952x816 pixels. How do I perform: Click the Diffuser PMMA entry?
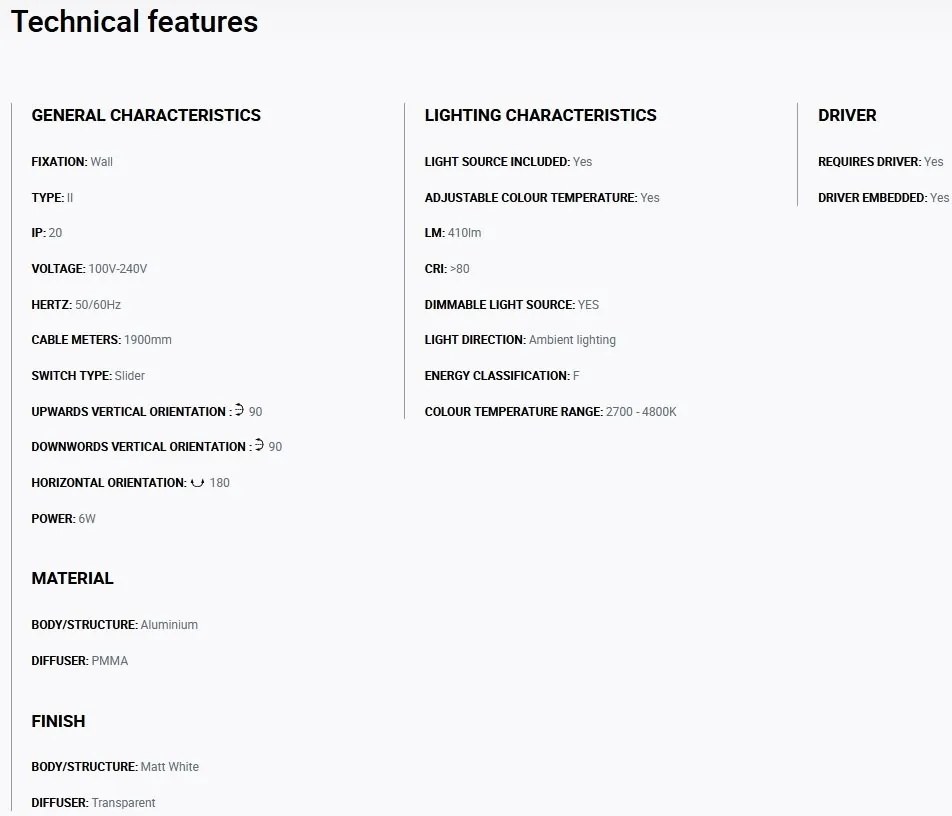[80, 661]
